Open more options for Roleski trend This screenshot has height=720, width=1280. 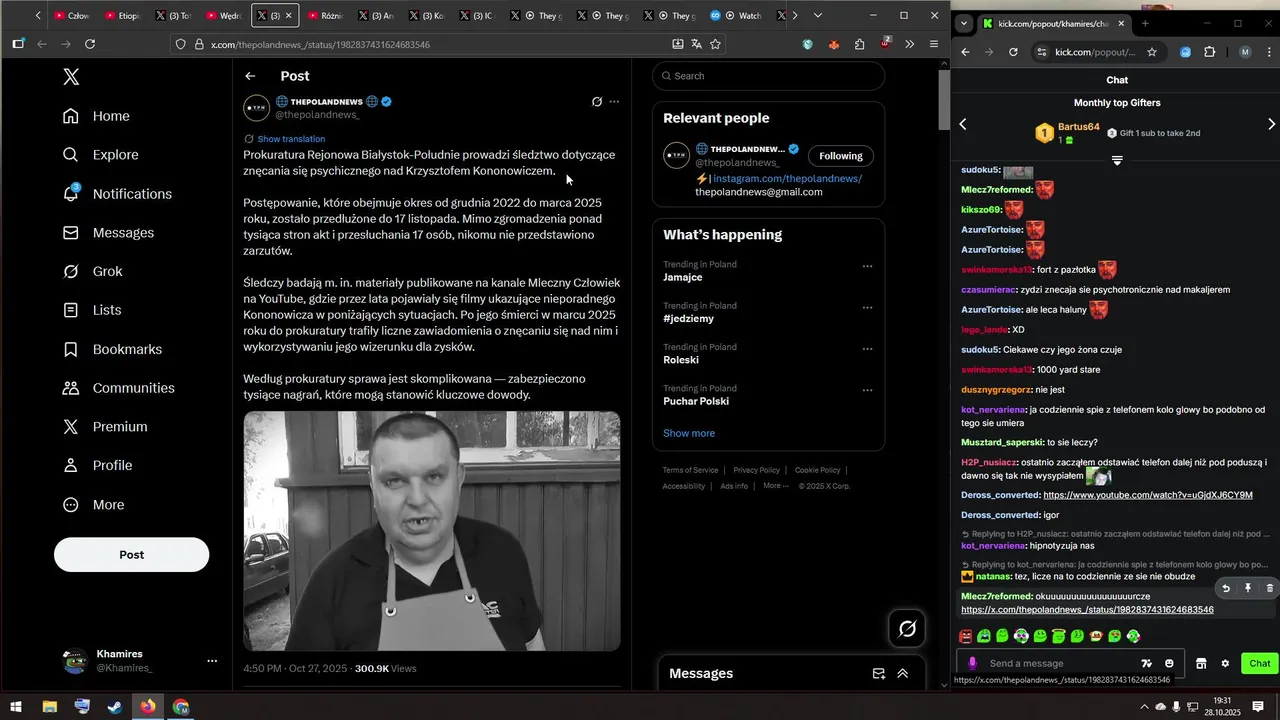pos(867,349)
